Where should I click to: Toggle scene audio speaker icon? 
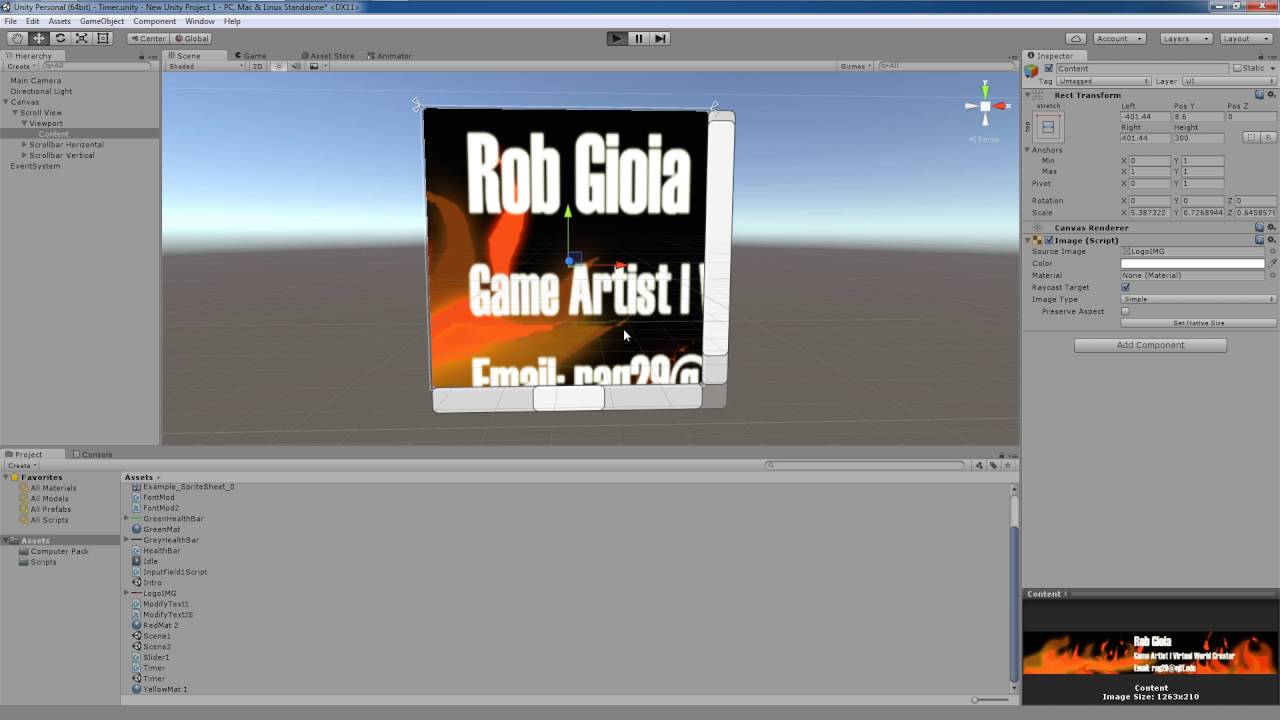coord(297,66)
